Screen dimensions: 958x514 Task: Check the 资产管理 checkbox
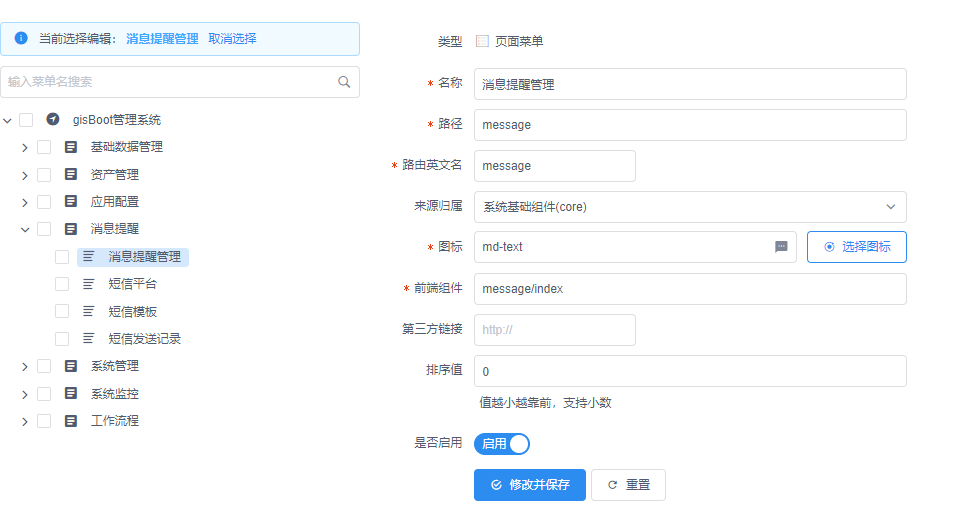[44, 175]
